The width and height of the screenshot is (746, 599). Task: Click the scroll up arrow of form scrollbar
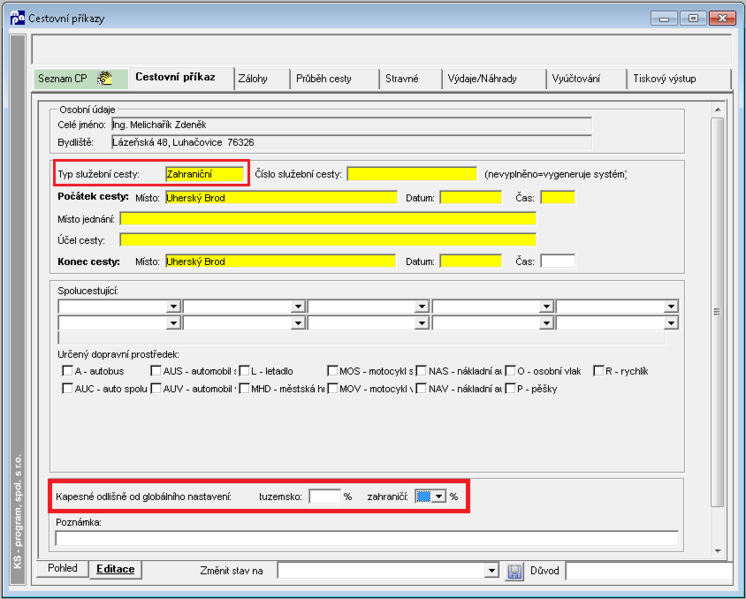[717, 110]
